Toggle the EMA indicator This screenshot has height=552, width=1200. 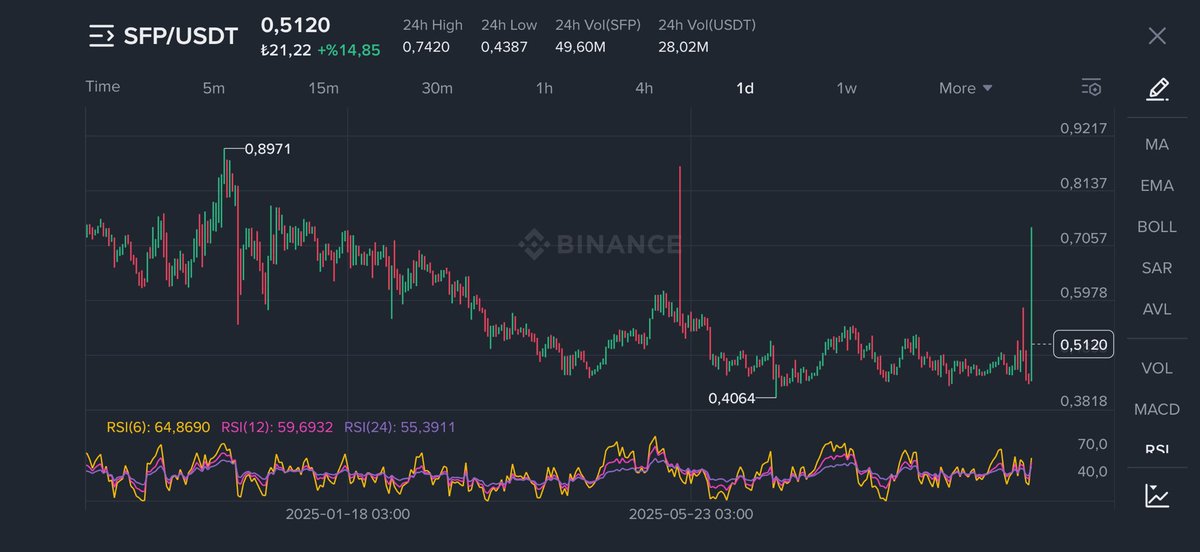(x=1157, y=185)
